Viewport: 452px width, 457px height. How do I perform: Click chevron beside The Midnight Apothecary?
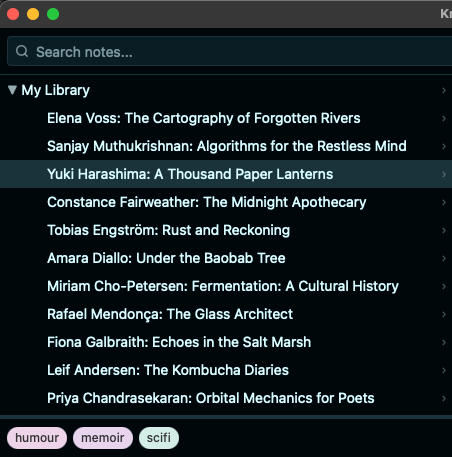click(444, 202)
